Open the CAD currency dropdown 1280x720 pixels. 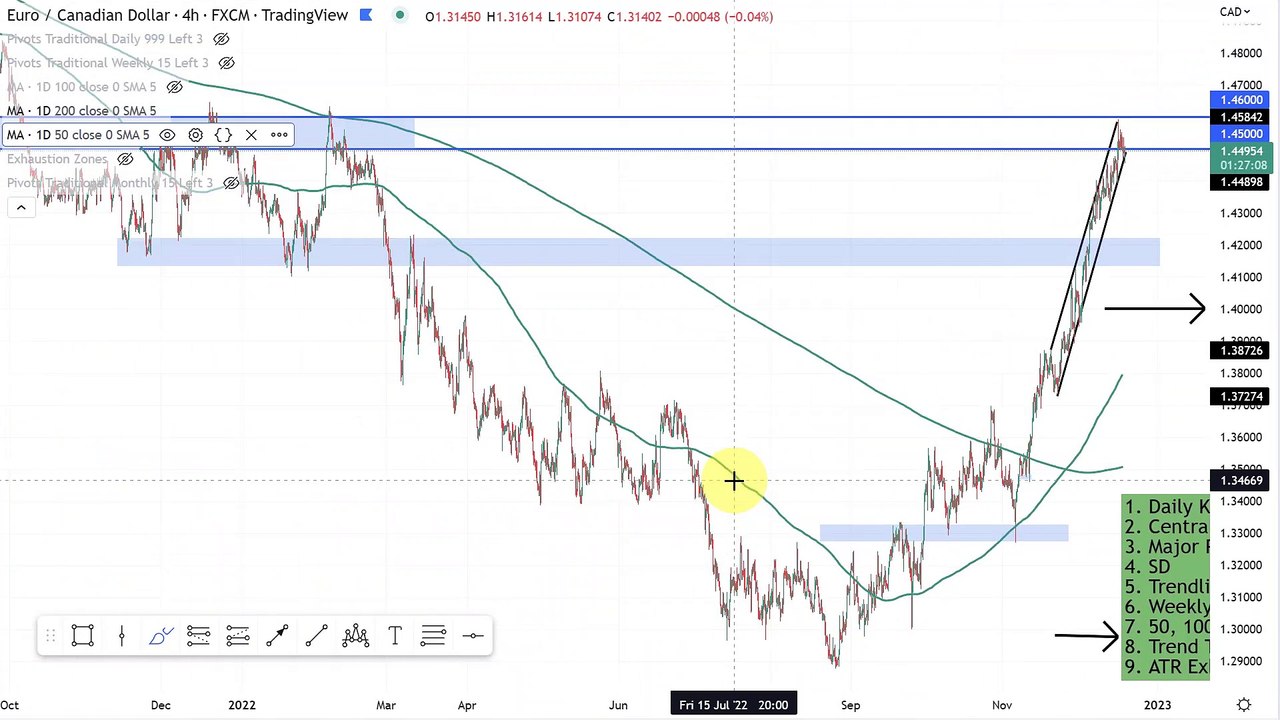click(x=1234, y=12)
